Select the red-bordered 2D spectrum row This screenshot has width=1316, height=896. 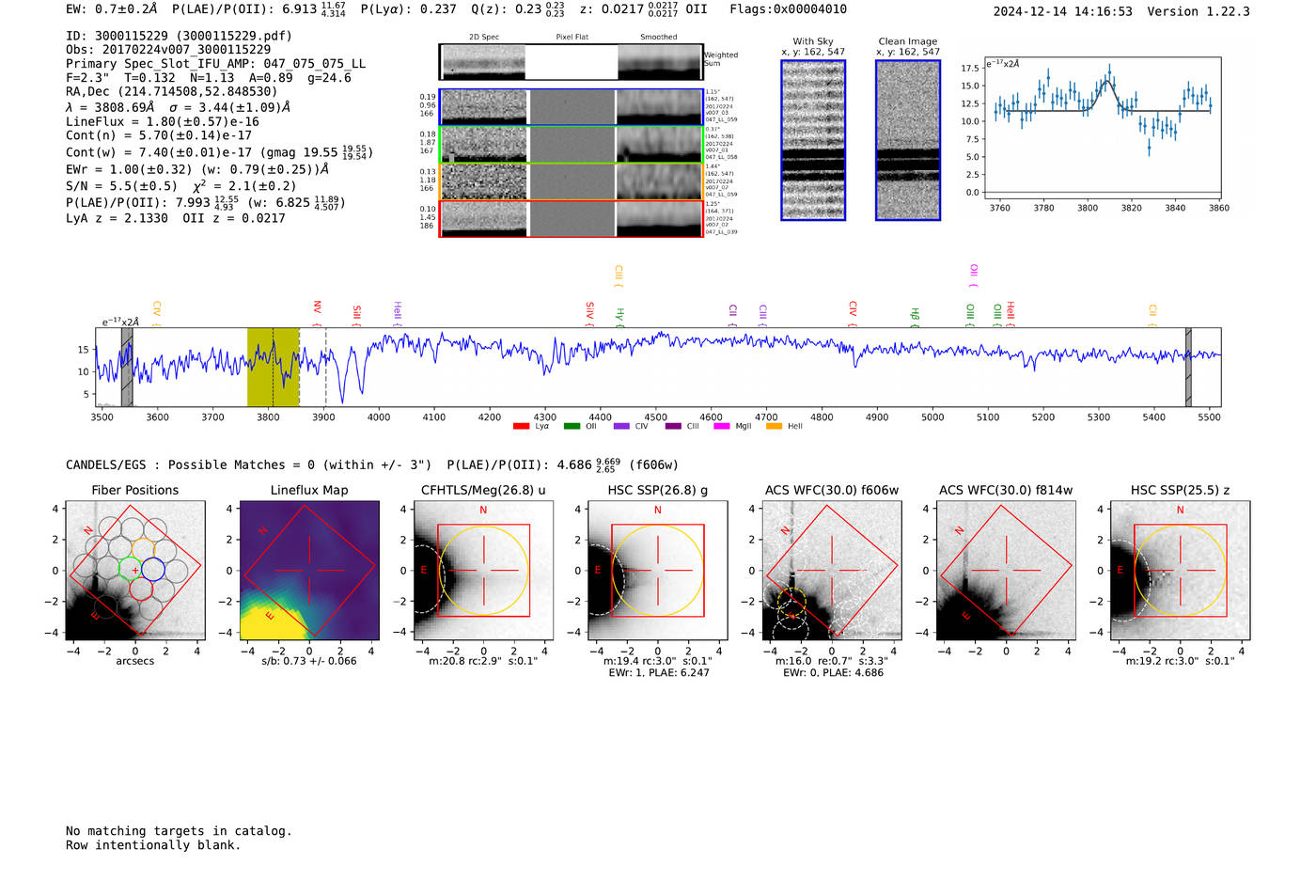tap(571, 219)
